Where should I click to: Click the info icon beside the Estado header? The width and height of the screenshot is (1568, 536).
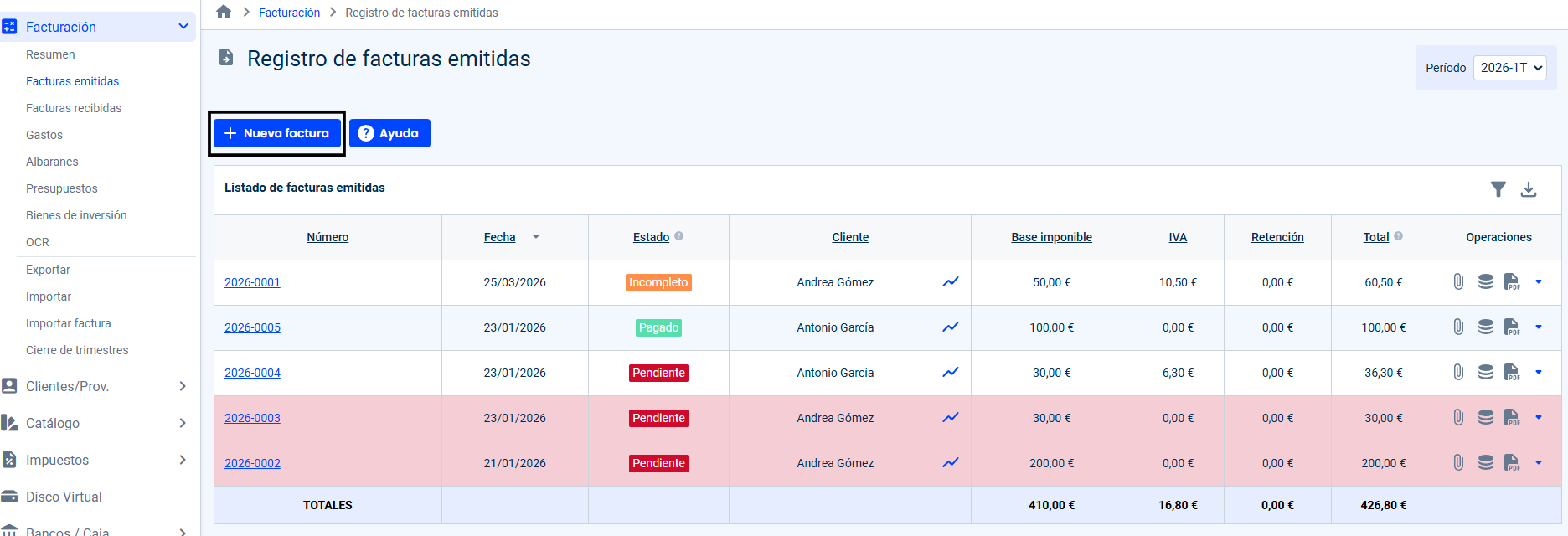(x=679, y=236)
